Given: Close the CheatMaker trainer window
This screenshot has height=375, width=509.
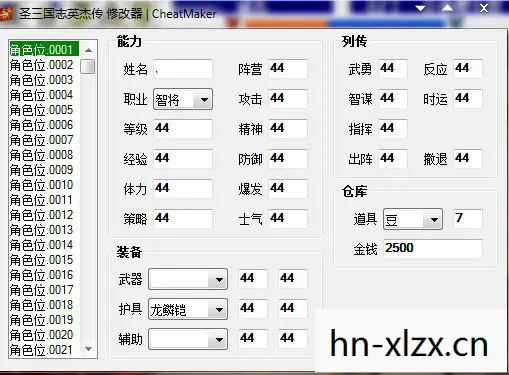Looking at the screenshot, I should (x=484, y=8).
